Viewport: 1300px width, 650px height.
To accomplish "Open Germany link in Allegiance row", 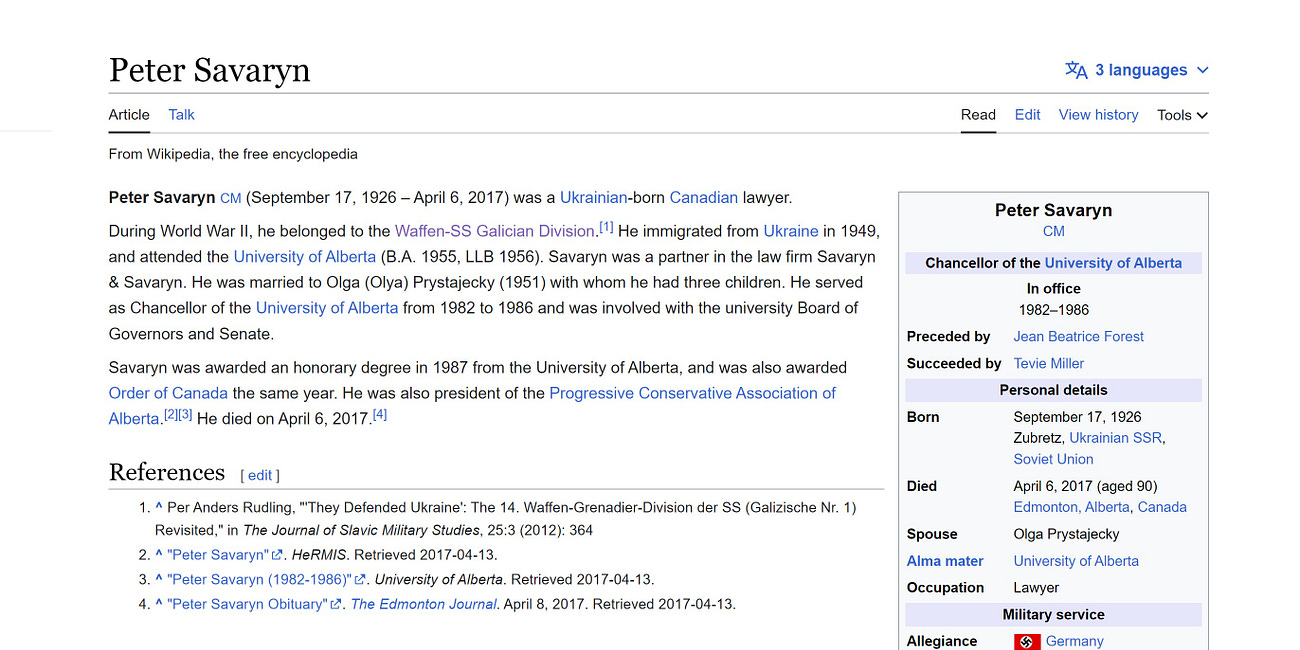I will pos(1075,642).
